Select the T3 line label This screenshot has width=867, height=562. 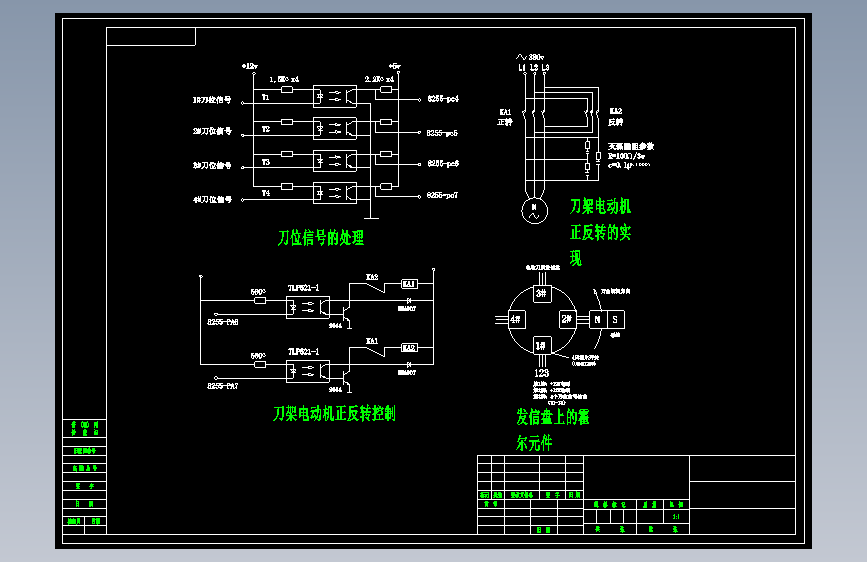[x=266, y=162]
